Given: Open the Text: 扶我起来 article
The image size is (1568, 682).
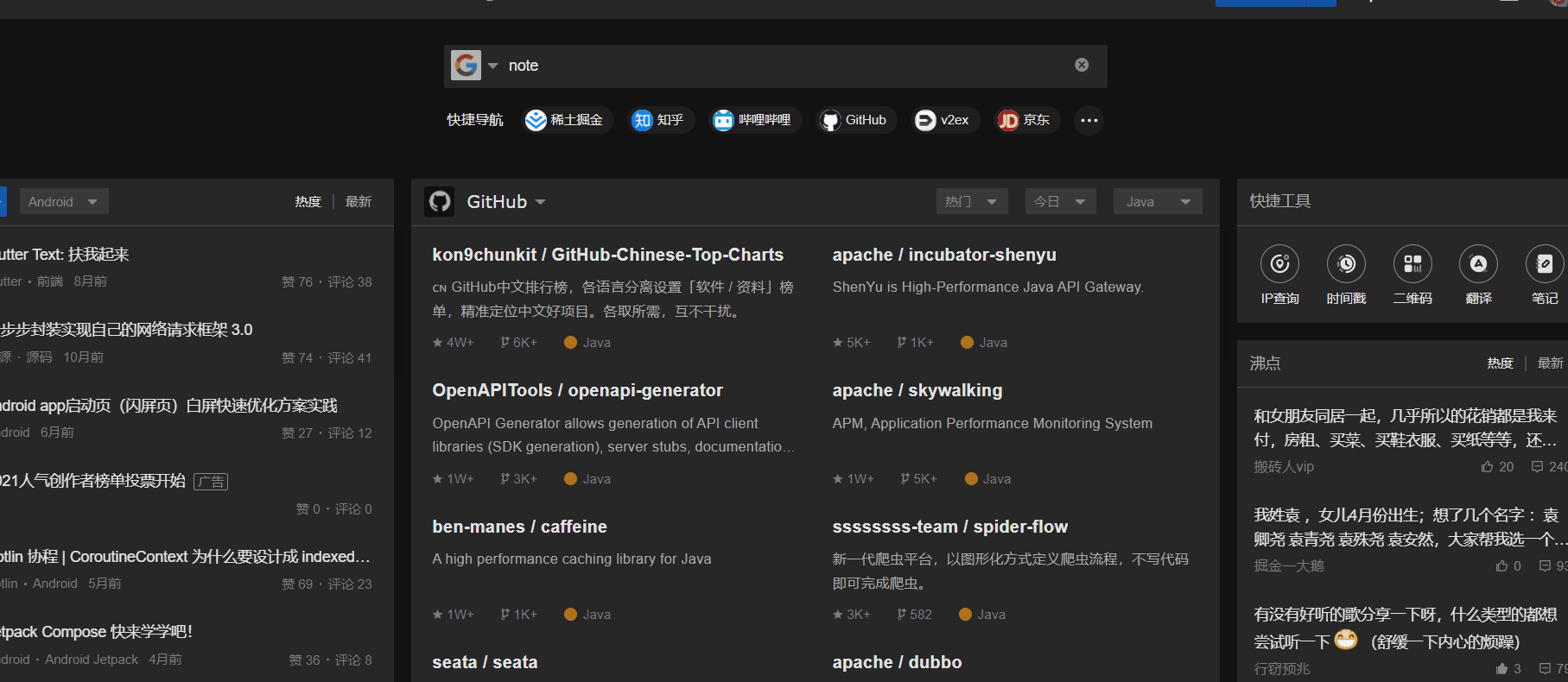Looking at the screenshot, I should point(65,255).
